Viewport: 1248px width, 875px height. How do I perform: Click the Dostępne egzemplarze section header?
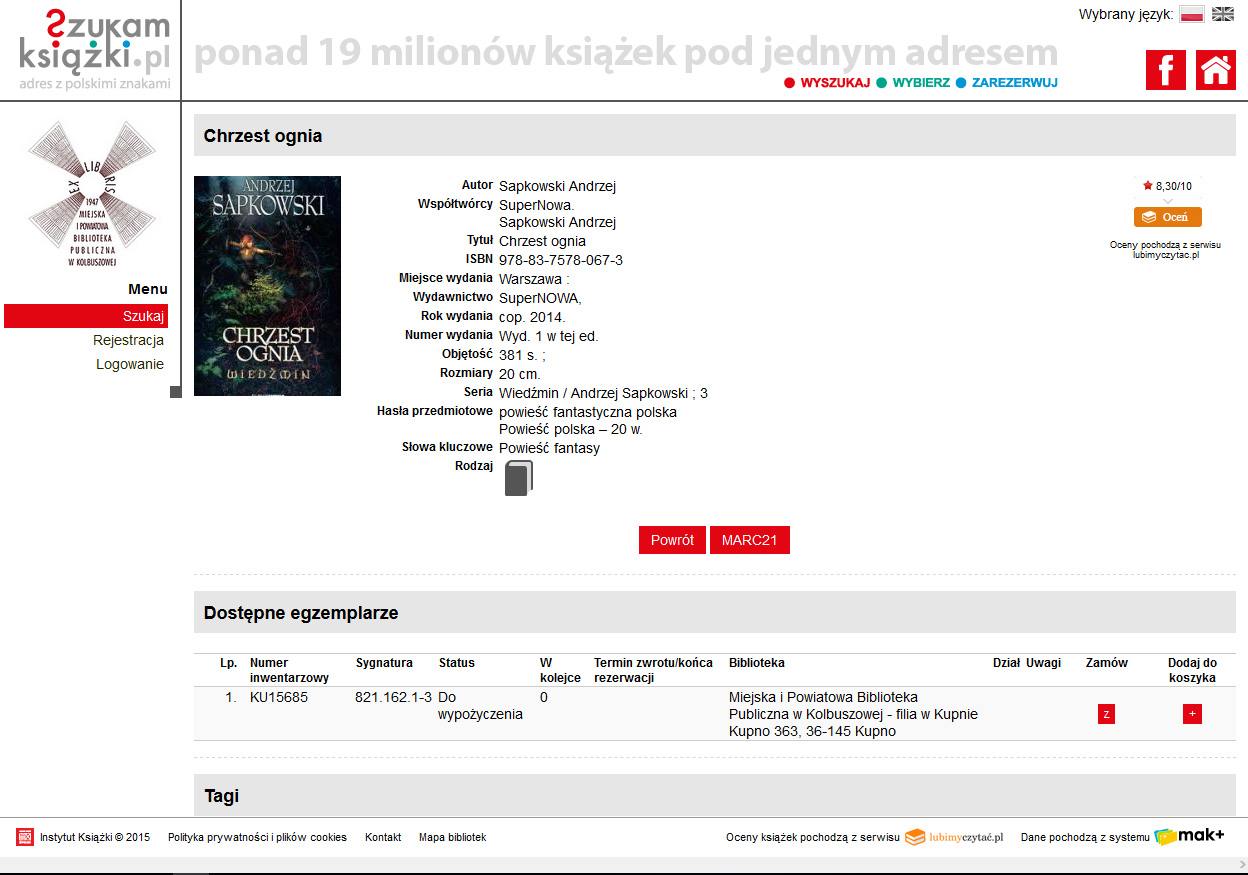[715, 612]
